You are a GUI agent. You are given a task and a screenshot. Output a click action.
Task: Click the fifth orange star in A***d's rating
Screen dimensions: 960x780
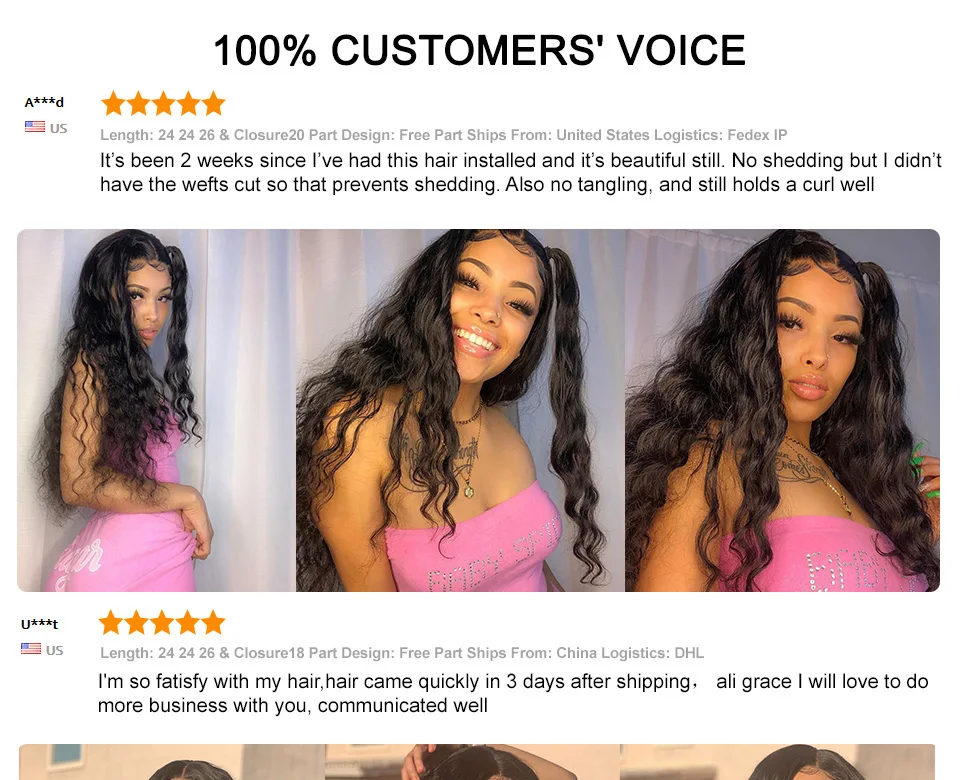click(x=213, y=103)
